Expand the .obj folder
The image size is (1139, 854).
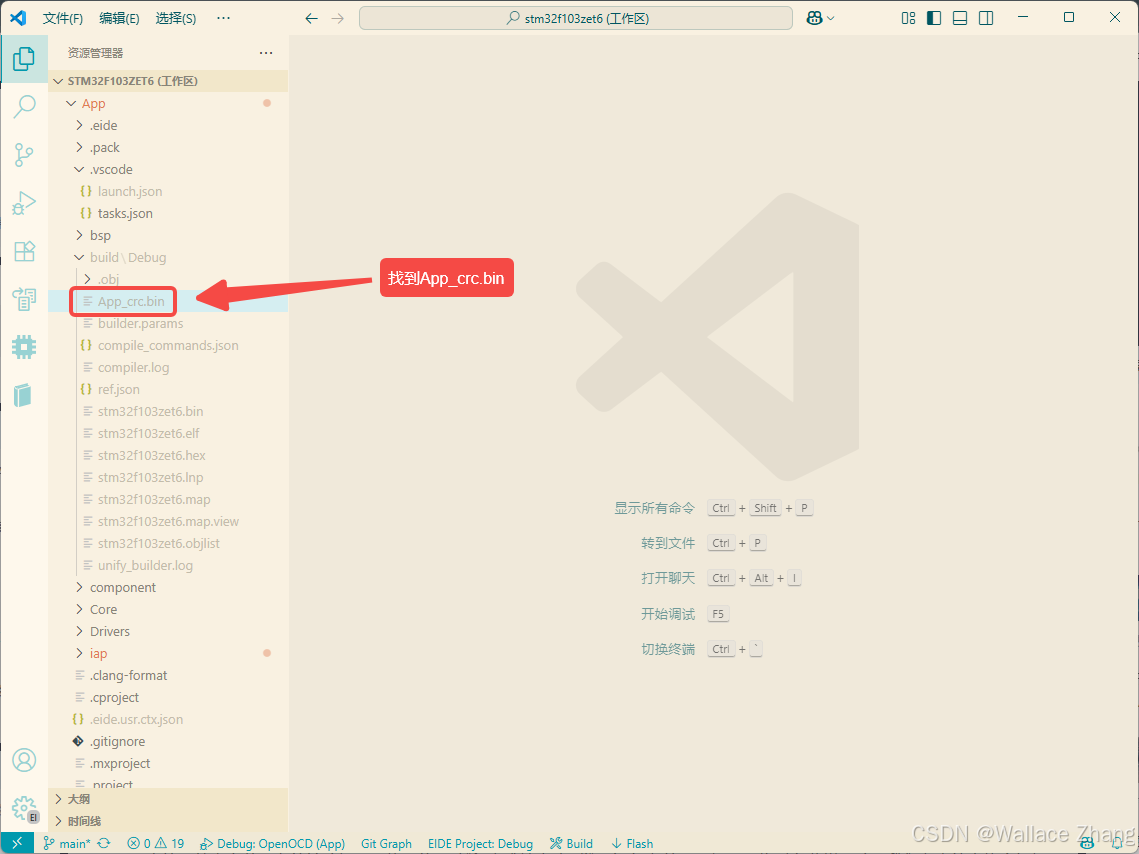coord(169,279)
